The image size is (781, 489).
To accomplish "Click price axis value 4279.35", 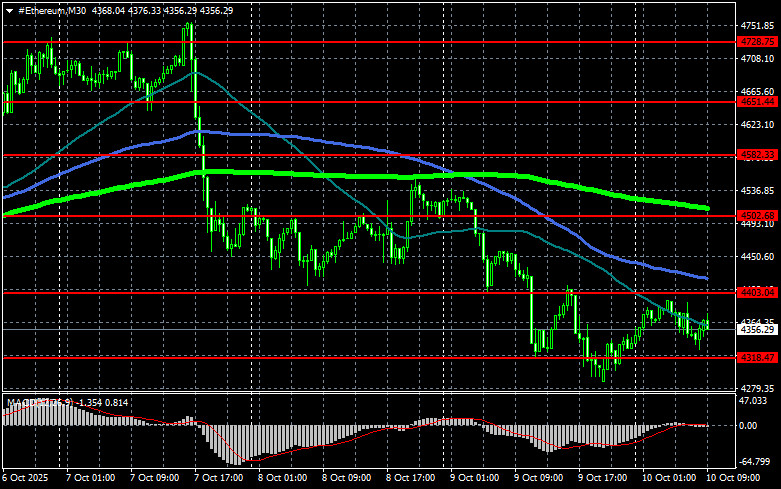I will (x=757, y=388).
